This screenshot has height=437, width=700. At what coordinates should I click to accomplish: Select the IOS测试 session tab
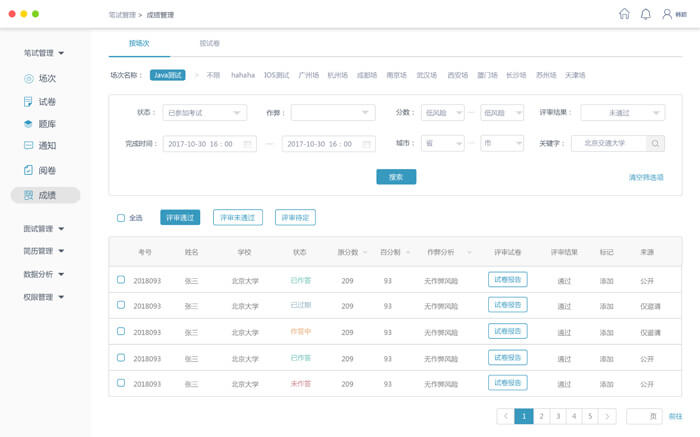(277, 75)
